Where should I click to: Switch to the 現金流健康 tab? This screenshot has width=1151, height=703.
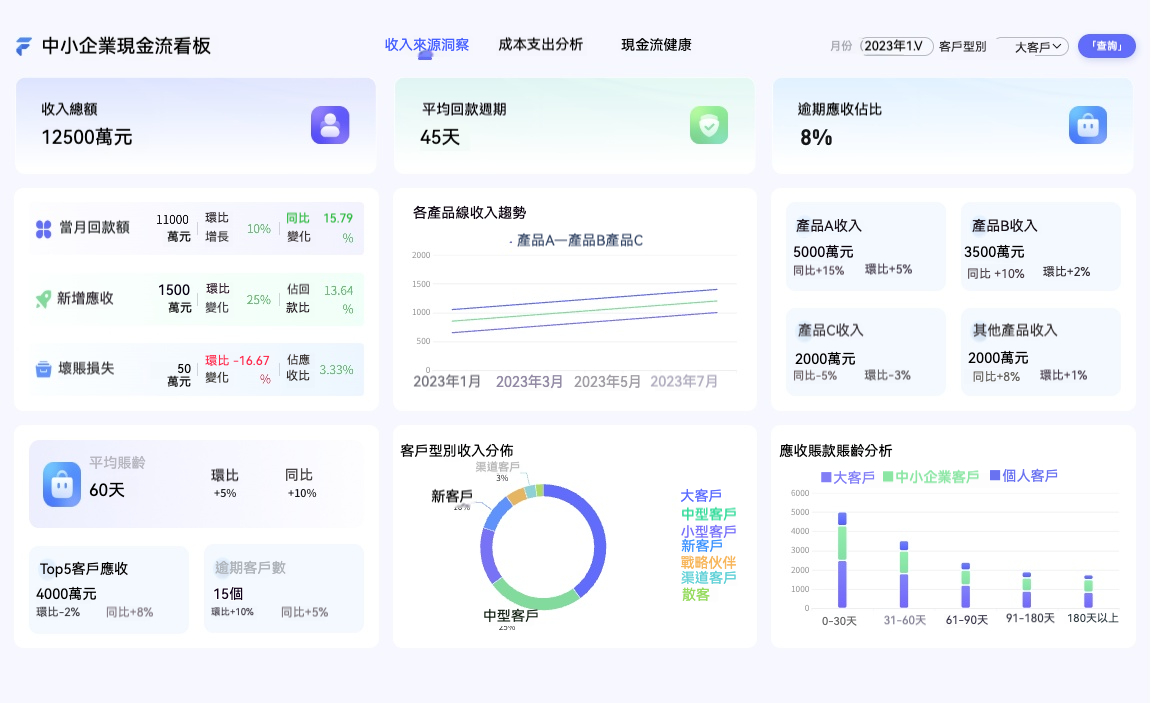655,44
